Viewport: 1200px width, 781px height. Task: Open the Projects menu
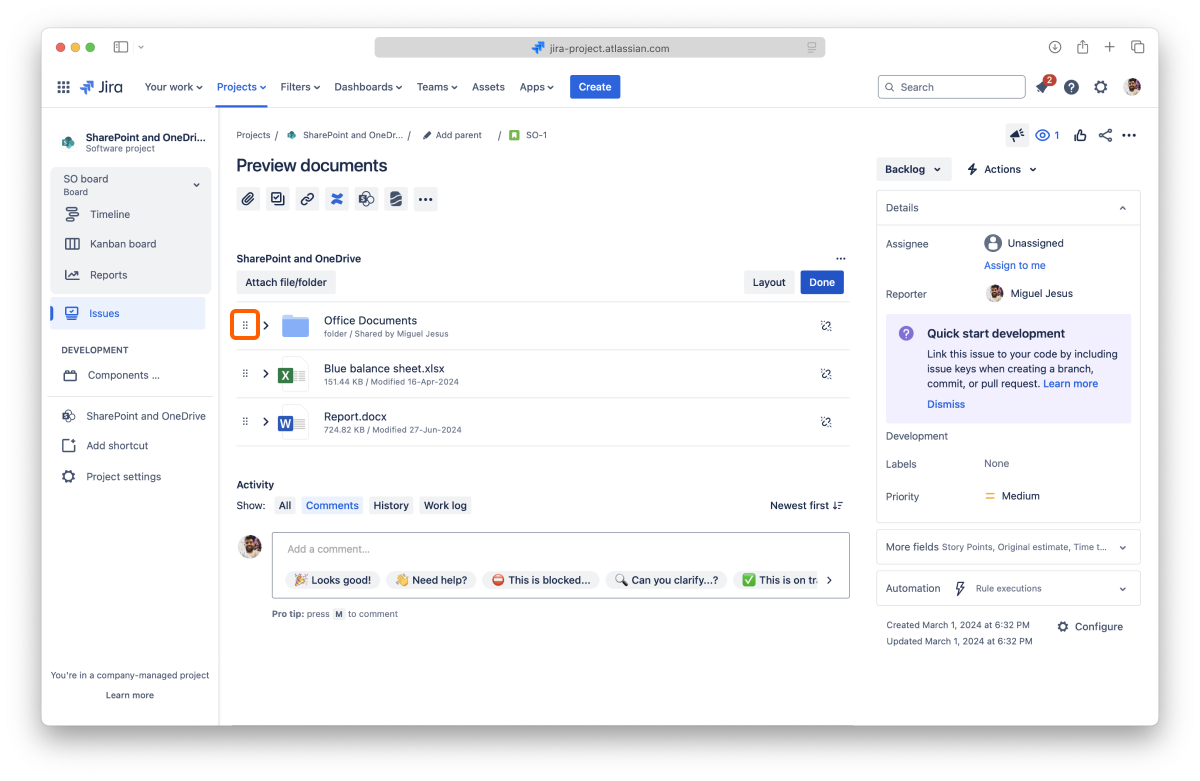click(241, 87)
